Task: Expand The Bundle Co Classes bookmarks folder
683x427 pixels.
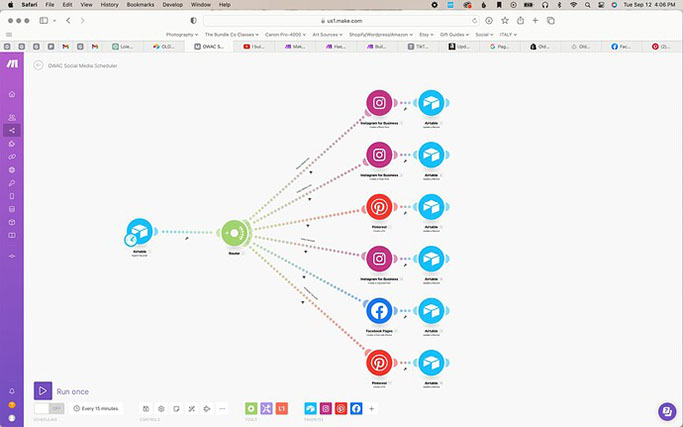Action: (231, 34)
